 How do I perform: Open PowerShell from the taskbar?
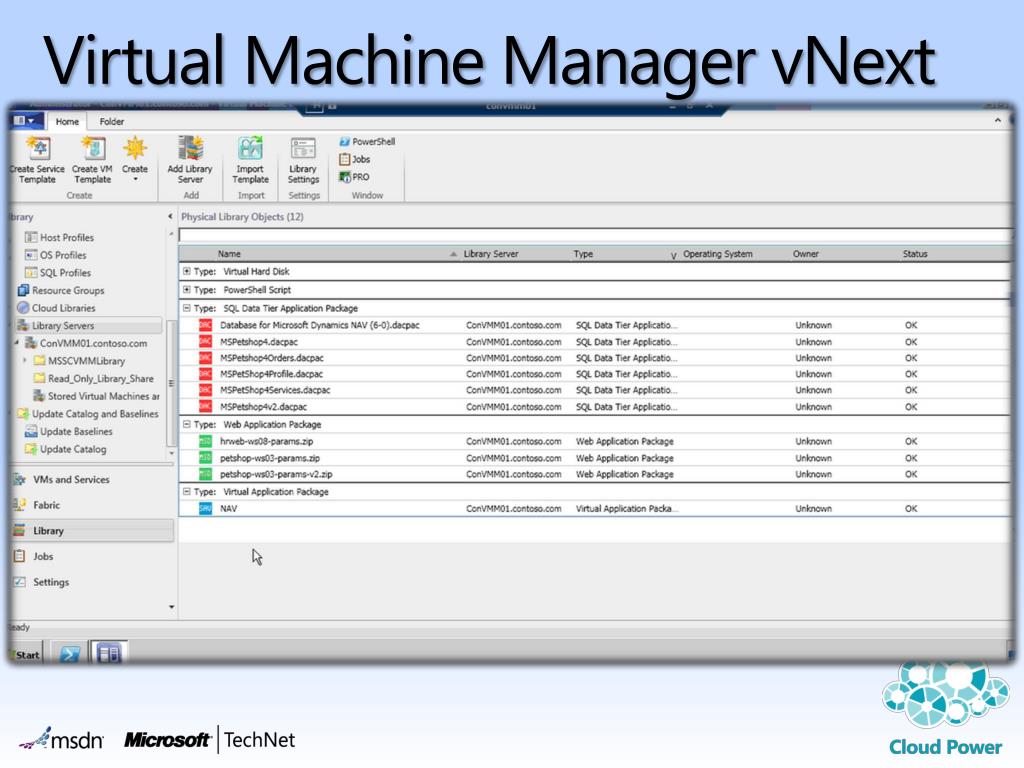(x=69, y=654)
